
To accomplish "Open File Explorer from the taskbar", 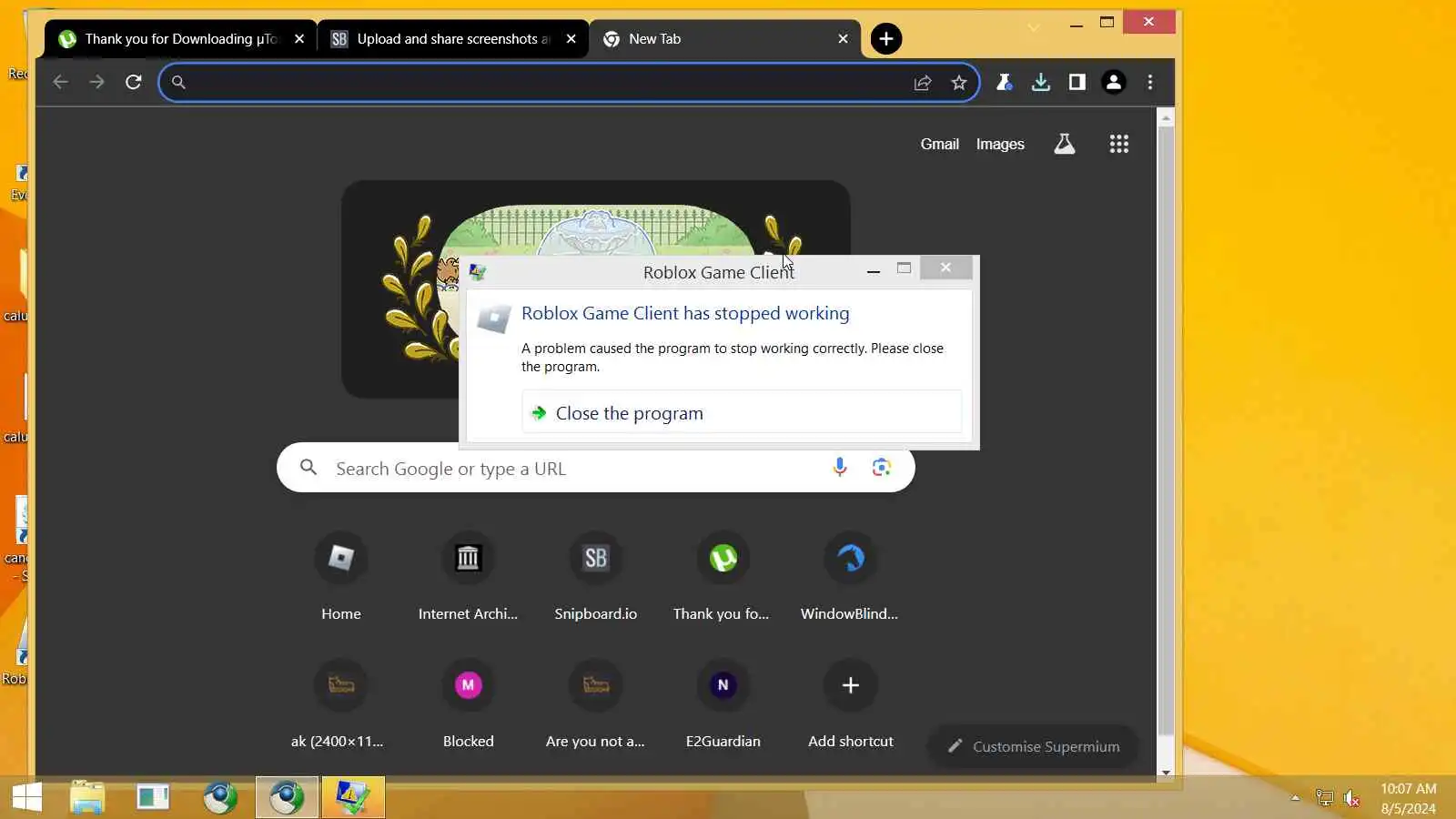I will 87,798.
